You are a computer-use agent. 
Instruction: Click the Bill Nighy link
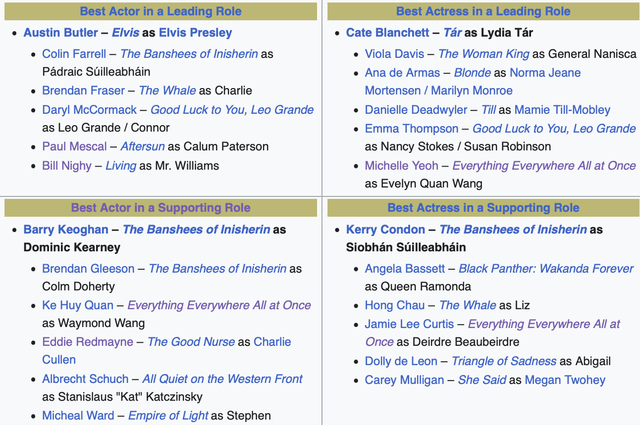[67, 166]
